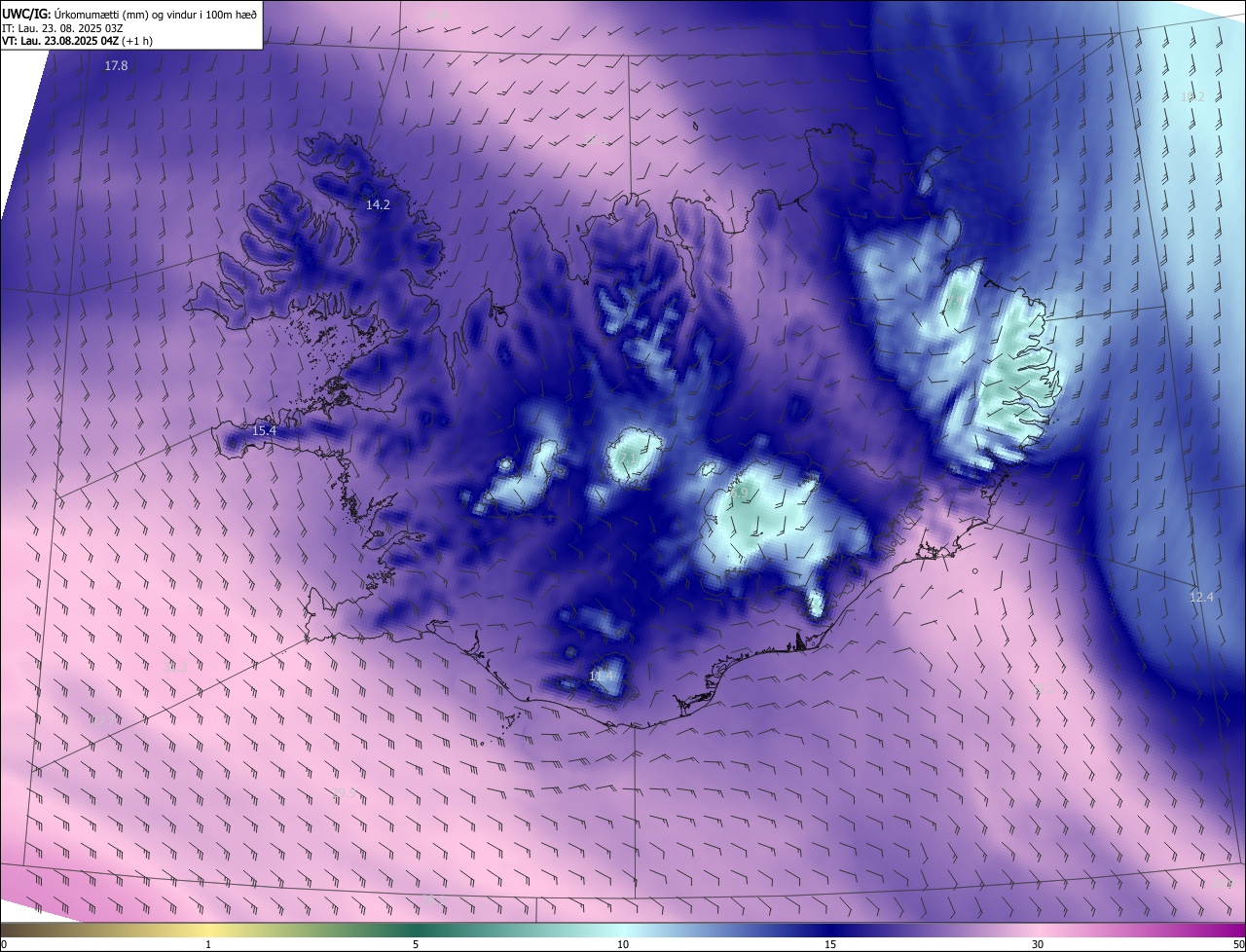This screenshot has width=1246, height=952.
Task: Click the 11.4 value near the south coast
Action: pos(602,676)
